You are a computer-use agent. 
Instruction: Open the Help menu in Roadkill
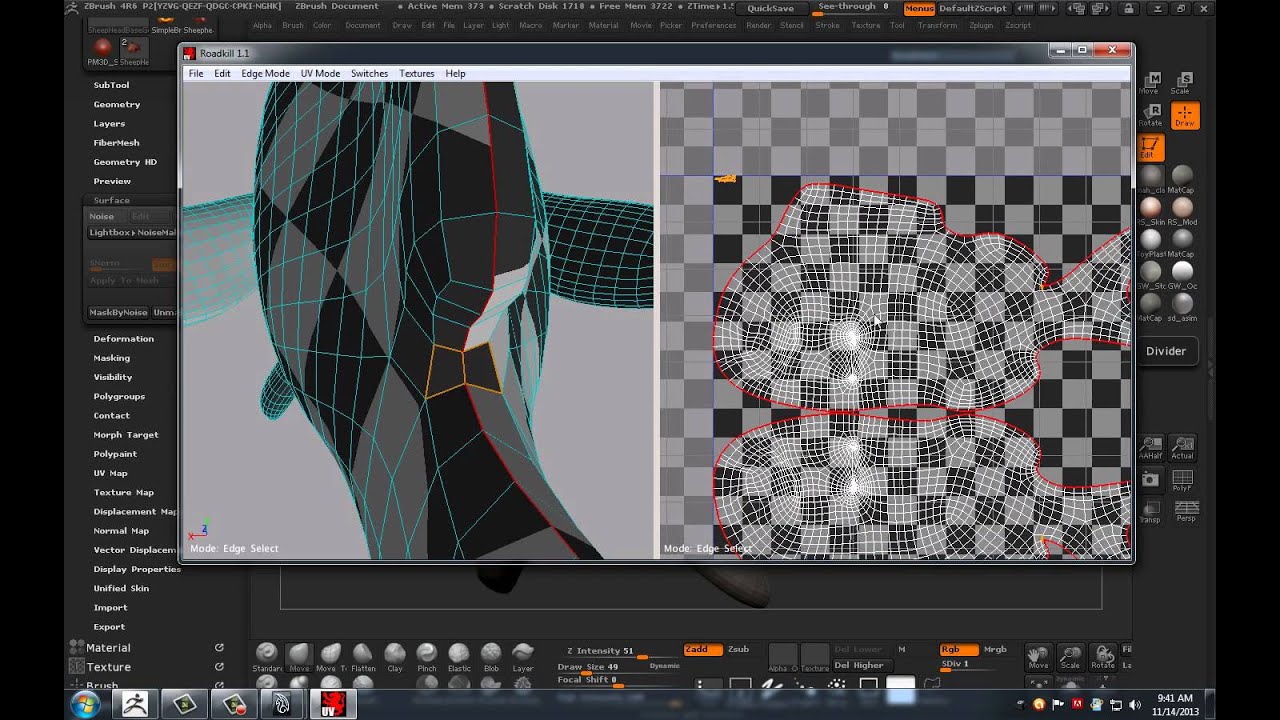tap(455, 73)
